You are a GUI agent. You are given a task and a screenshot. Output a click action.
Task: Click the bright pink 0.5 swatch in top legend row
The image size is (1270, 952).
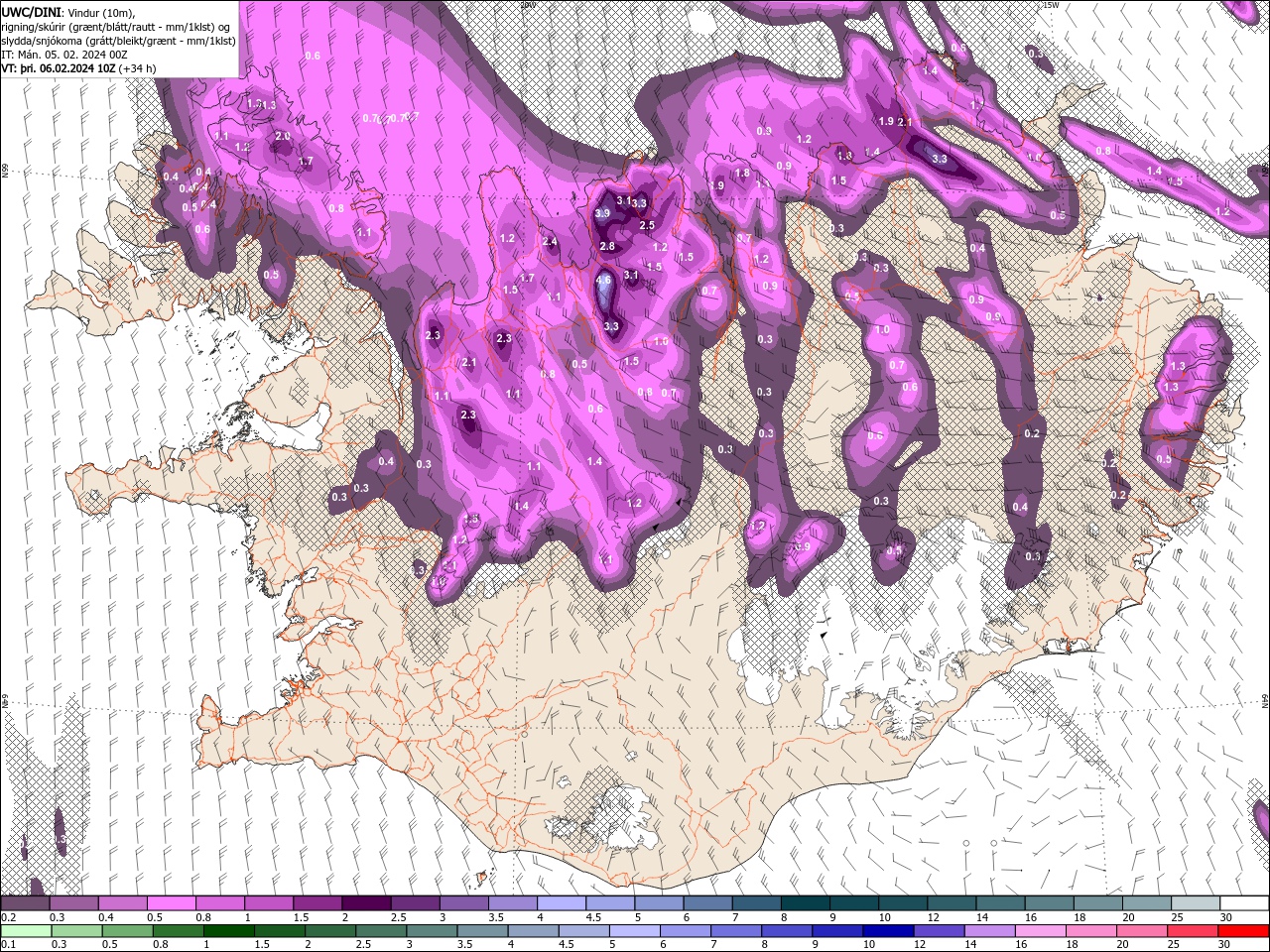pos(171,903)
